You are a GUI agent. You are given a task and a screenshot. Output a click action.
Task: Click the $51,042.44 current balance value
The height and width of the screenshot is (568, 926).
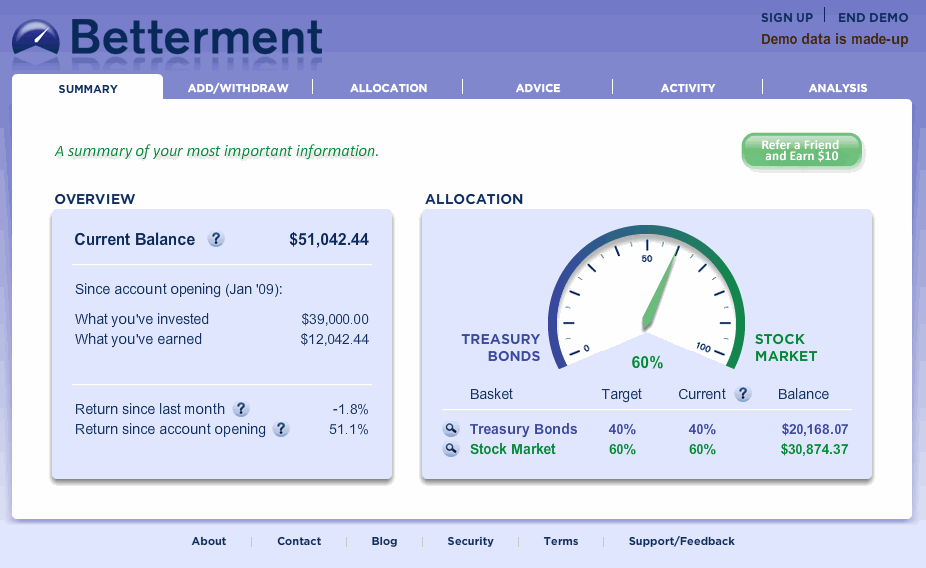coord(329,239)
